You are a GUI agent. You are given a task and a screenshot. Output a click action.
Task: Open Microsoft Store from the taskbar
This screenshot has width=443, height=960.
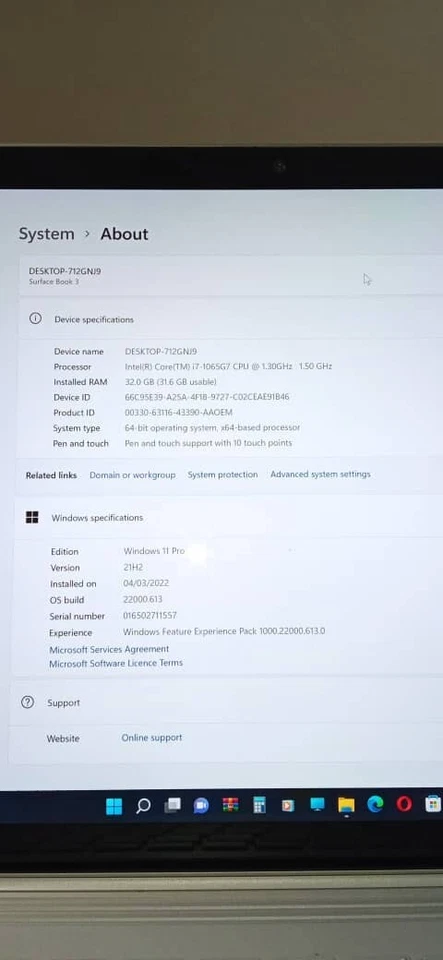[433, 803]
